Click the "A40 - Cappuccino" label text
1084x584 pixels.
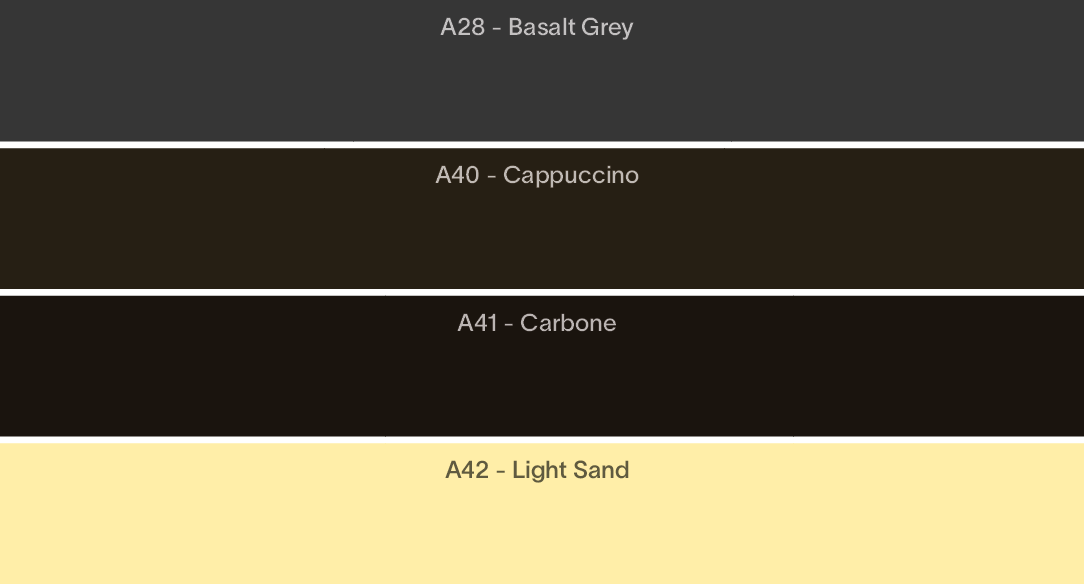[536, 176]
